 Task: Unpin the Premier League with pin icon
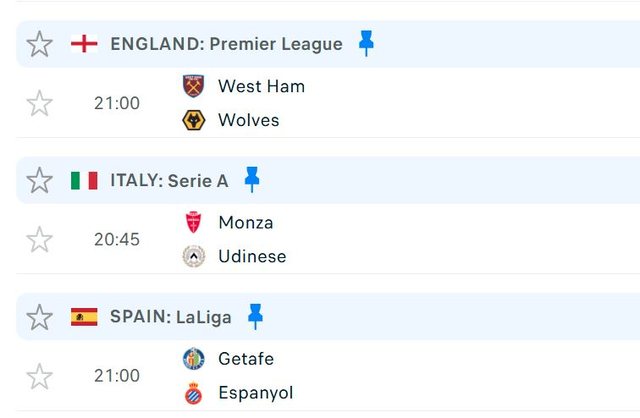[x=366, y=43]
